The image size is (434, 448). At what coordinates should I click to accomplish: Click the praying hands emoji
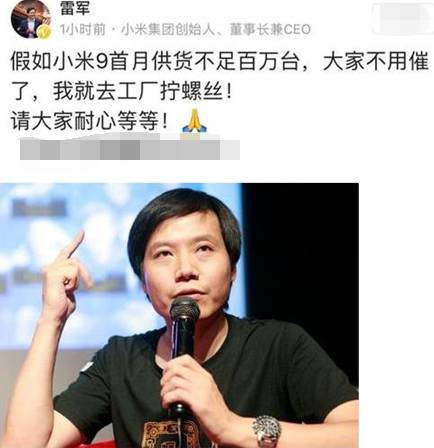(x=194, y=121)
